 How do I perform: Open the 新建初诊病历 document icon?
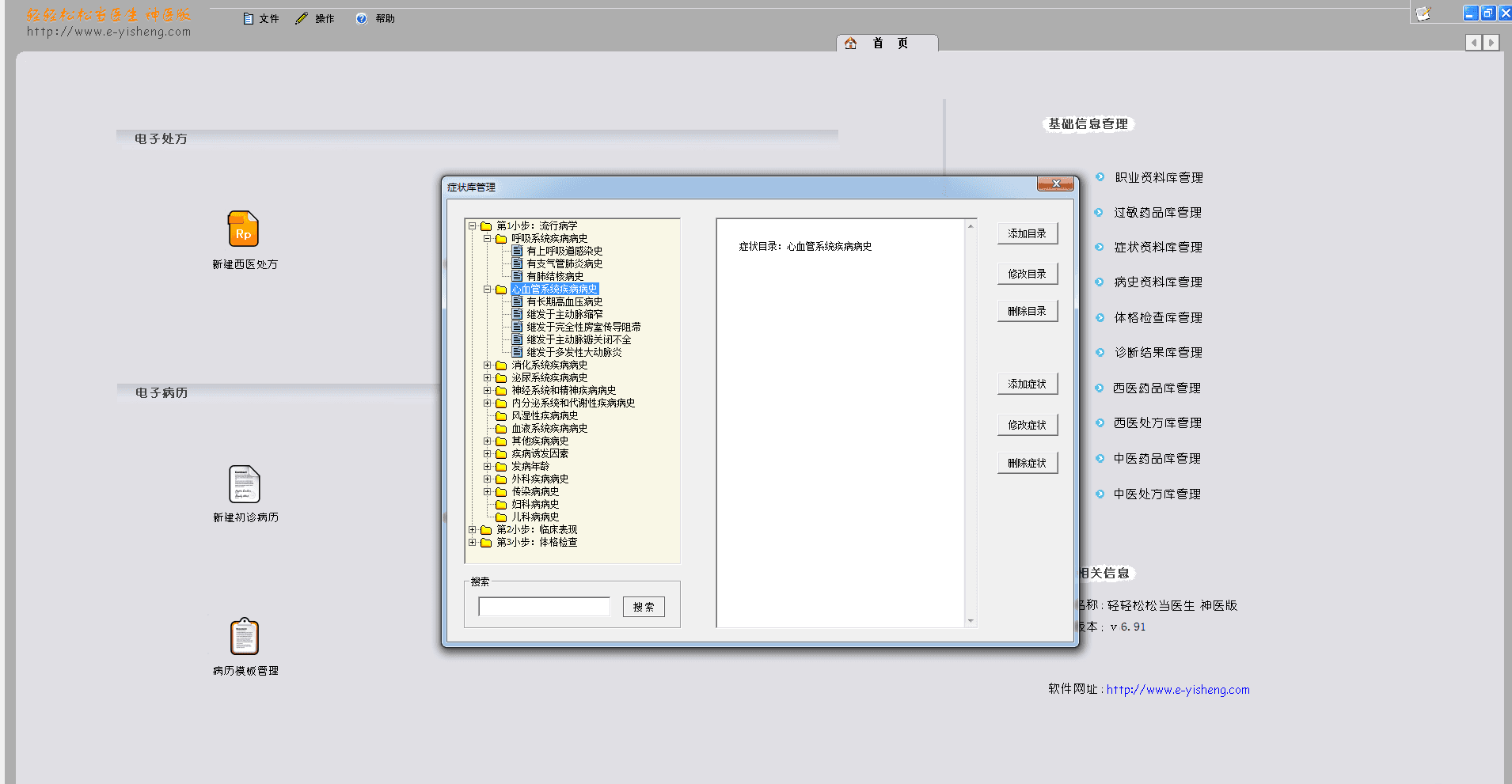[x=245, y=483]
